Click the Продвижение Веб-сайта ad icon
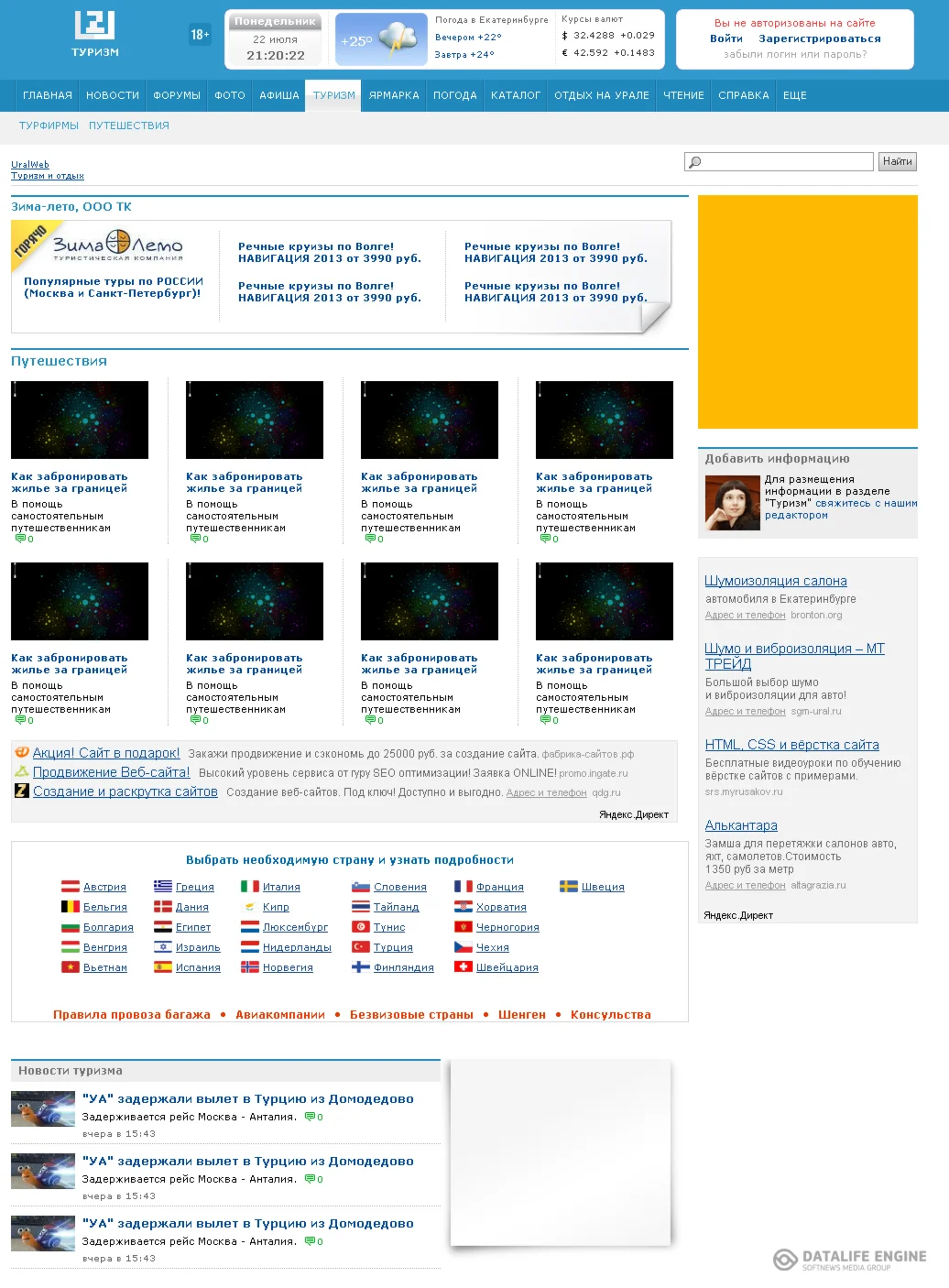Image resolution: width=949 pixels, height=1288 pixels. point(22,772)
